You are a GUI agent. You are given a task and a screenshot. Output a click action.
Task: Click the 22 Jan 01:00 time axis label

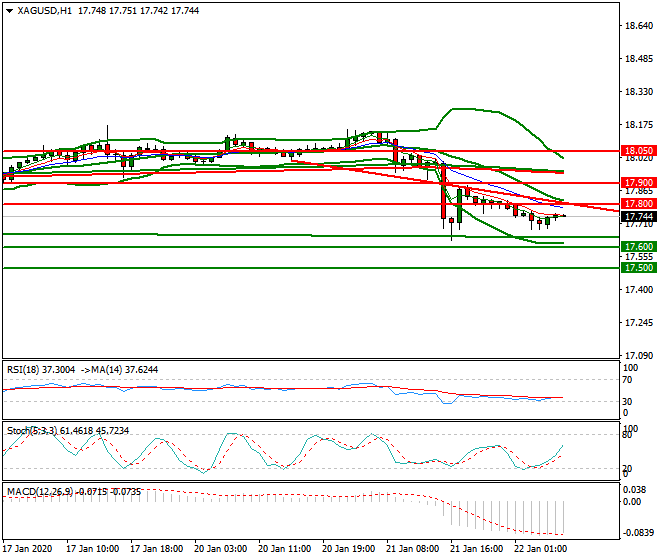[x=540, y=549]
